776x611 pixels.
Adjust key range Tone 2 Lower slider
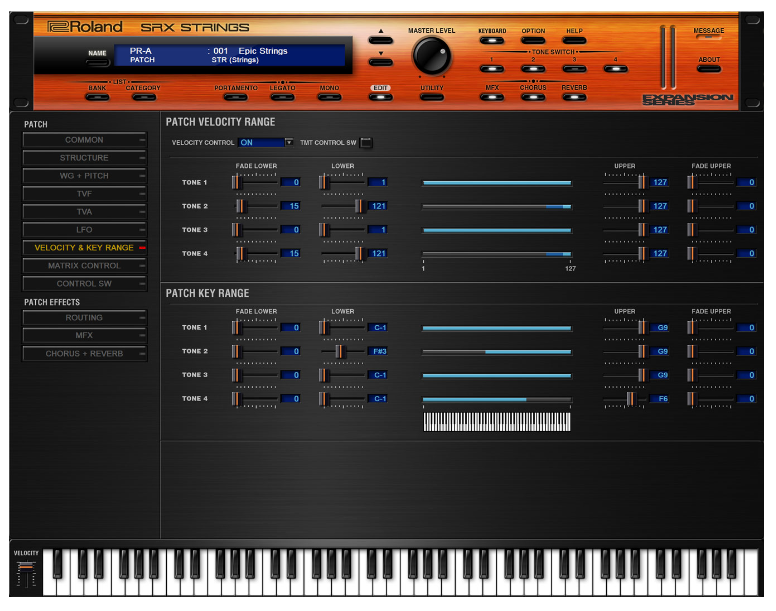340,351
